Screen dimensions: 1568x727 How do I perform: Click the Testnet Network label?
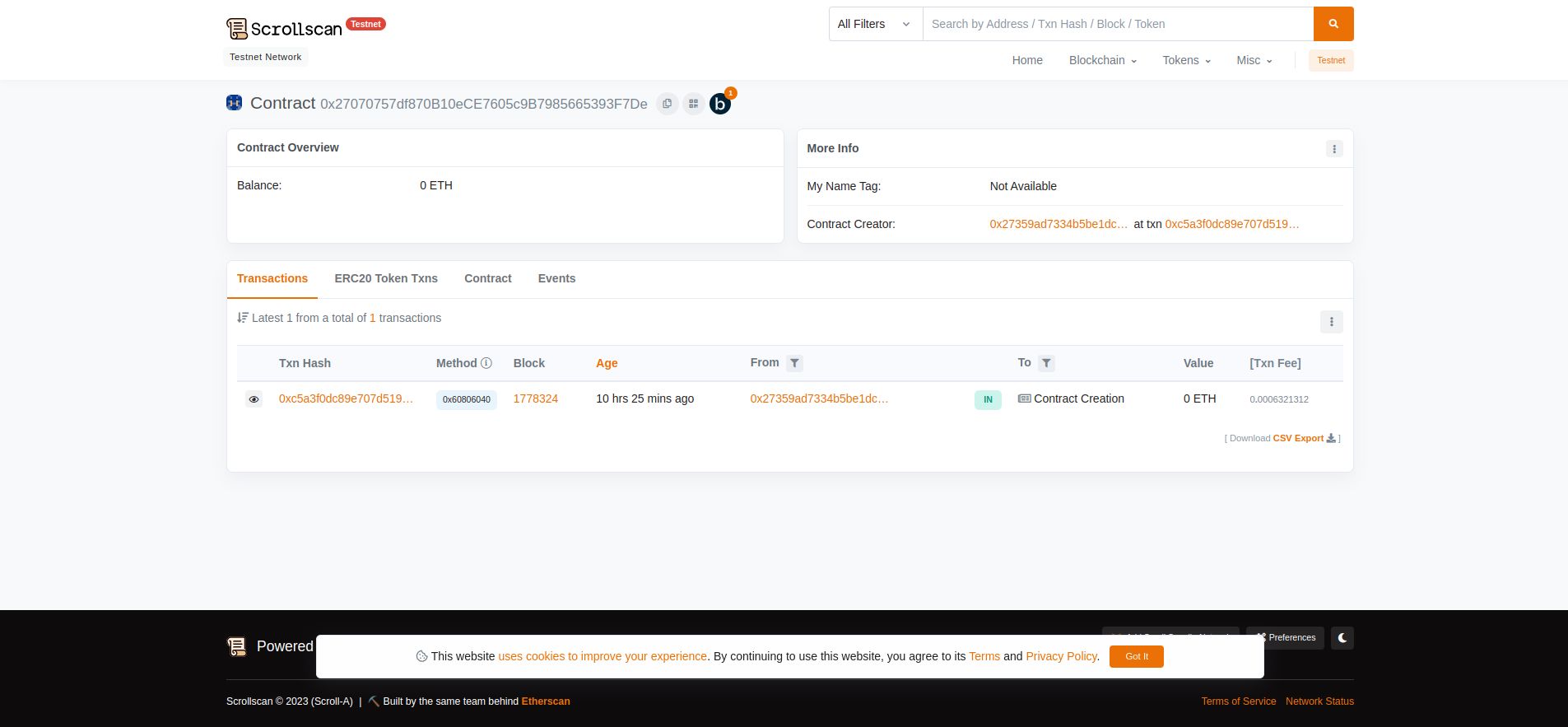[266, 57]
